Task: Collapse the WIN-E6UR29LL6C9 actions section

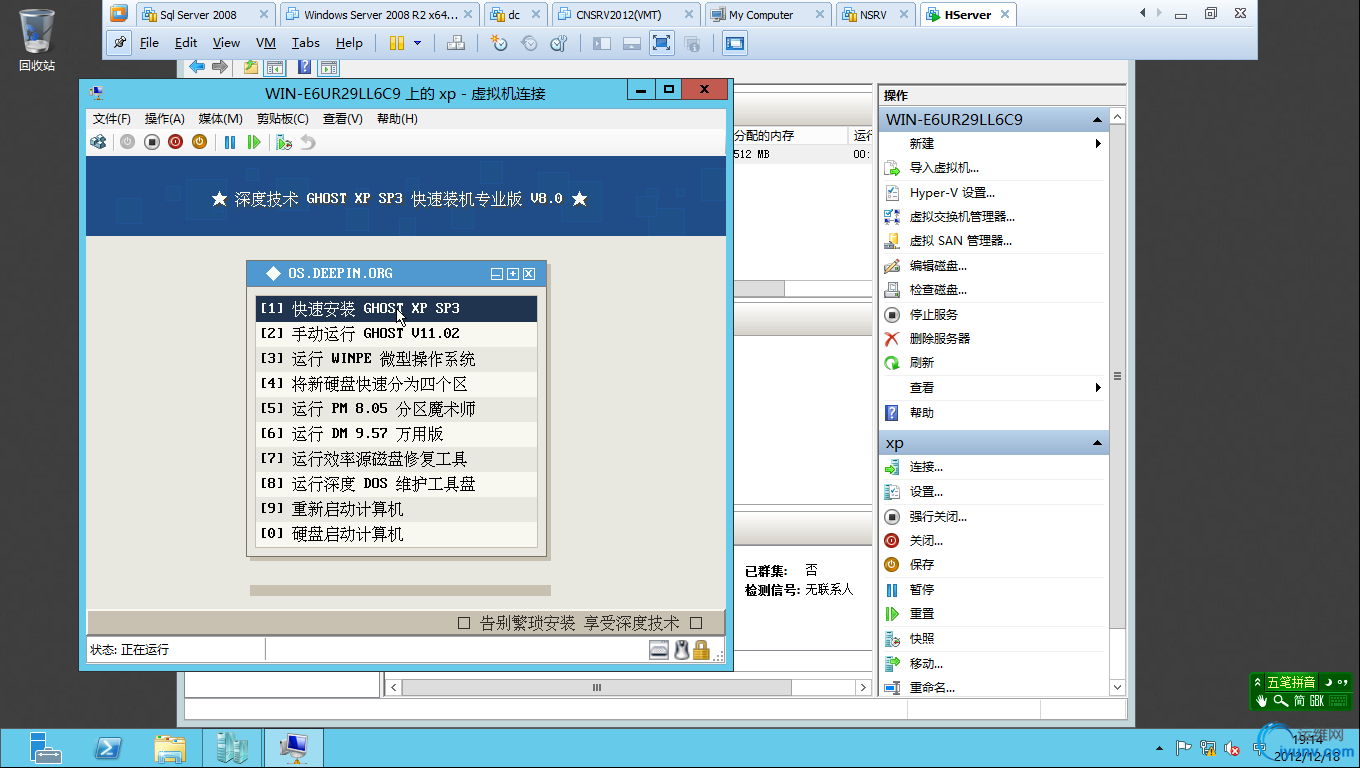Action: point(1097,120)
